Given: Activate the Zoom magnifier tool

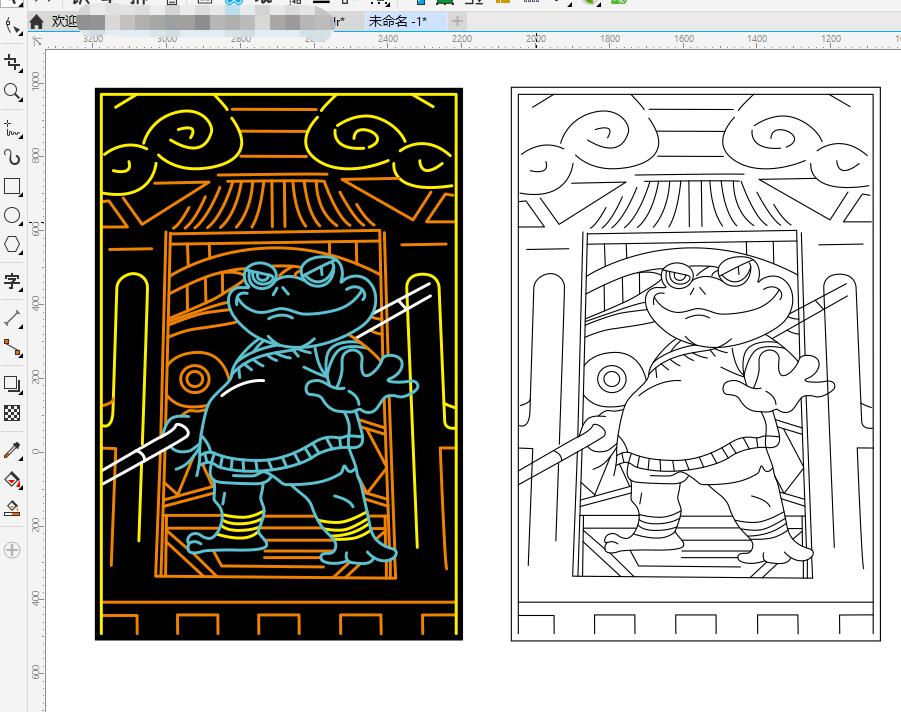Looking at the screenshot, I should (12, 91).
